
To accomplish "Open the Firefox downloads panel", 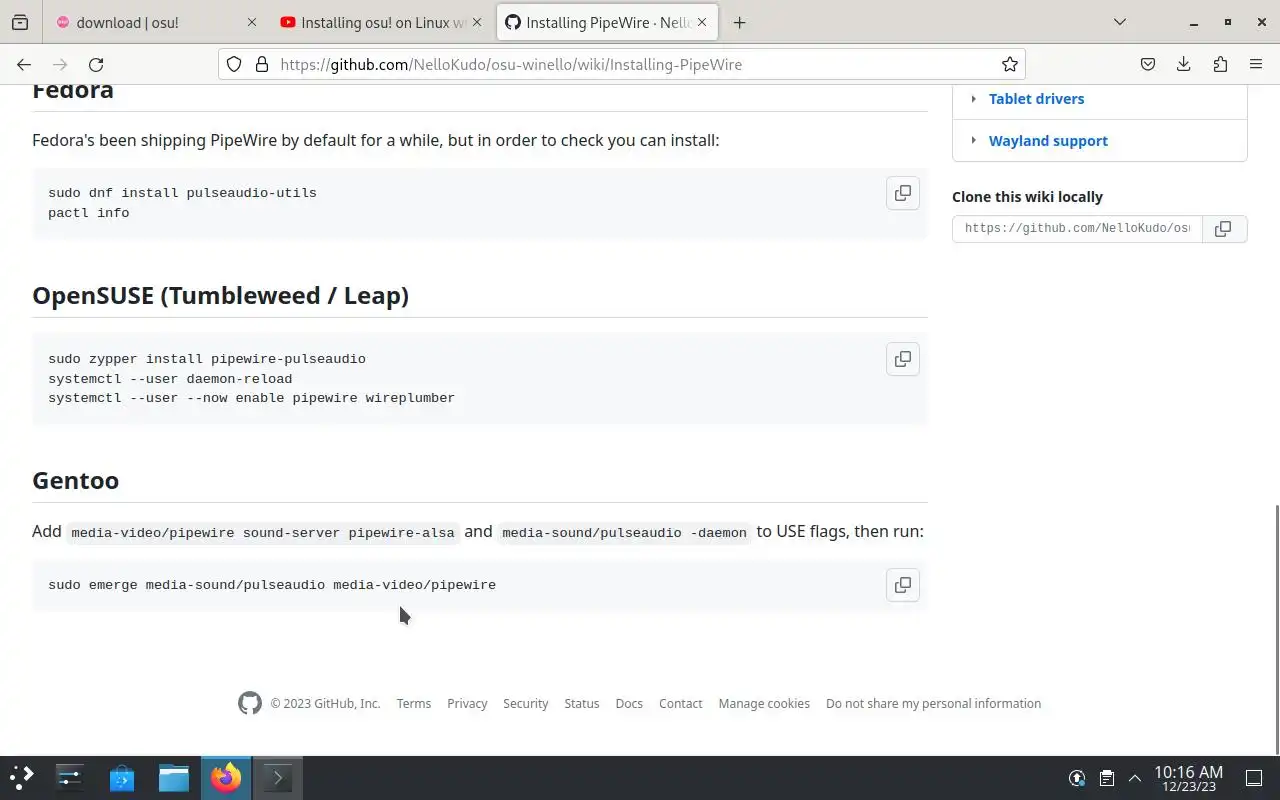I will tap(1184, 64).
